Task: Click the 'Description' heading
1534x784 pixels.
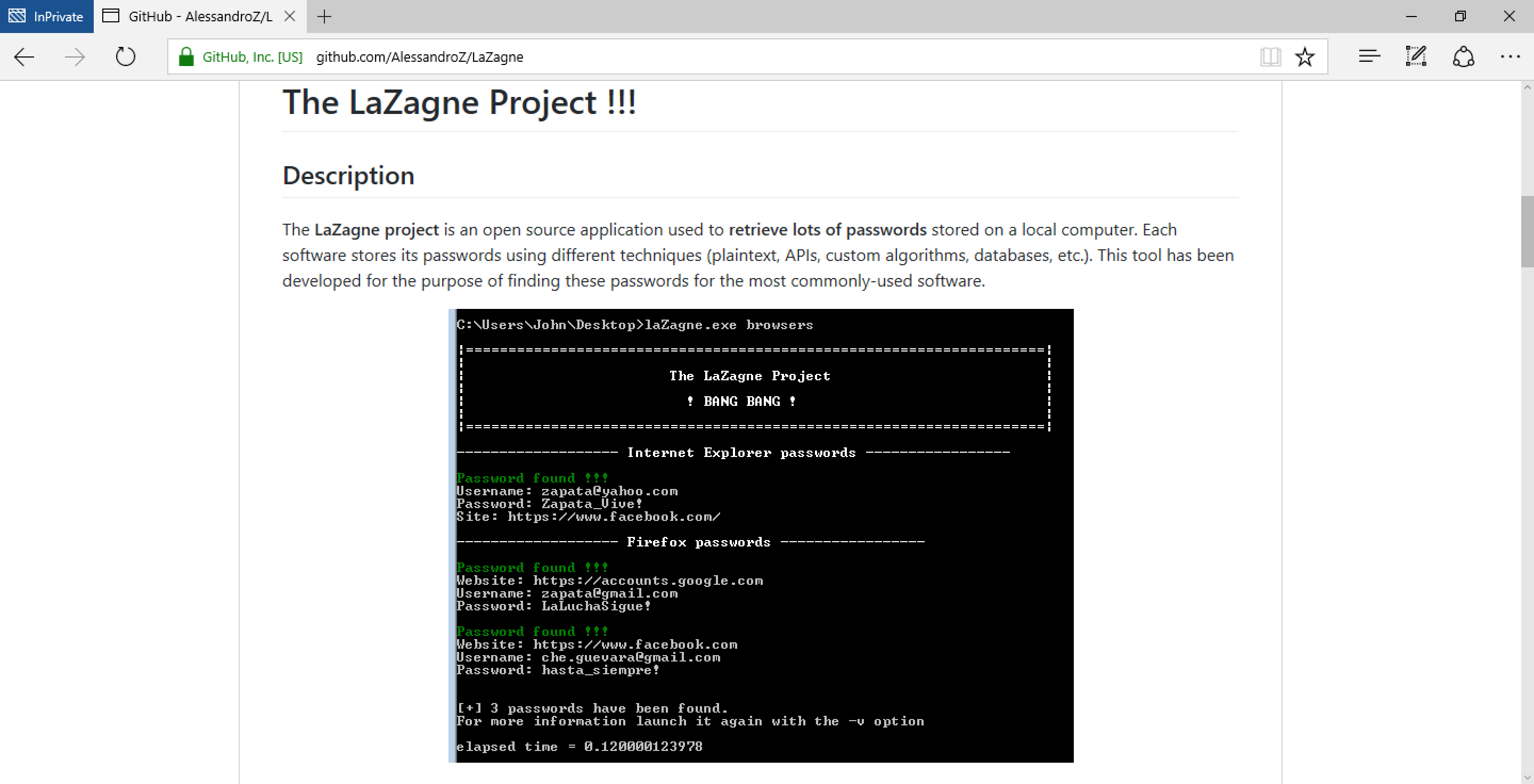Action: (x=348, y=176)
